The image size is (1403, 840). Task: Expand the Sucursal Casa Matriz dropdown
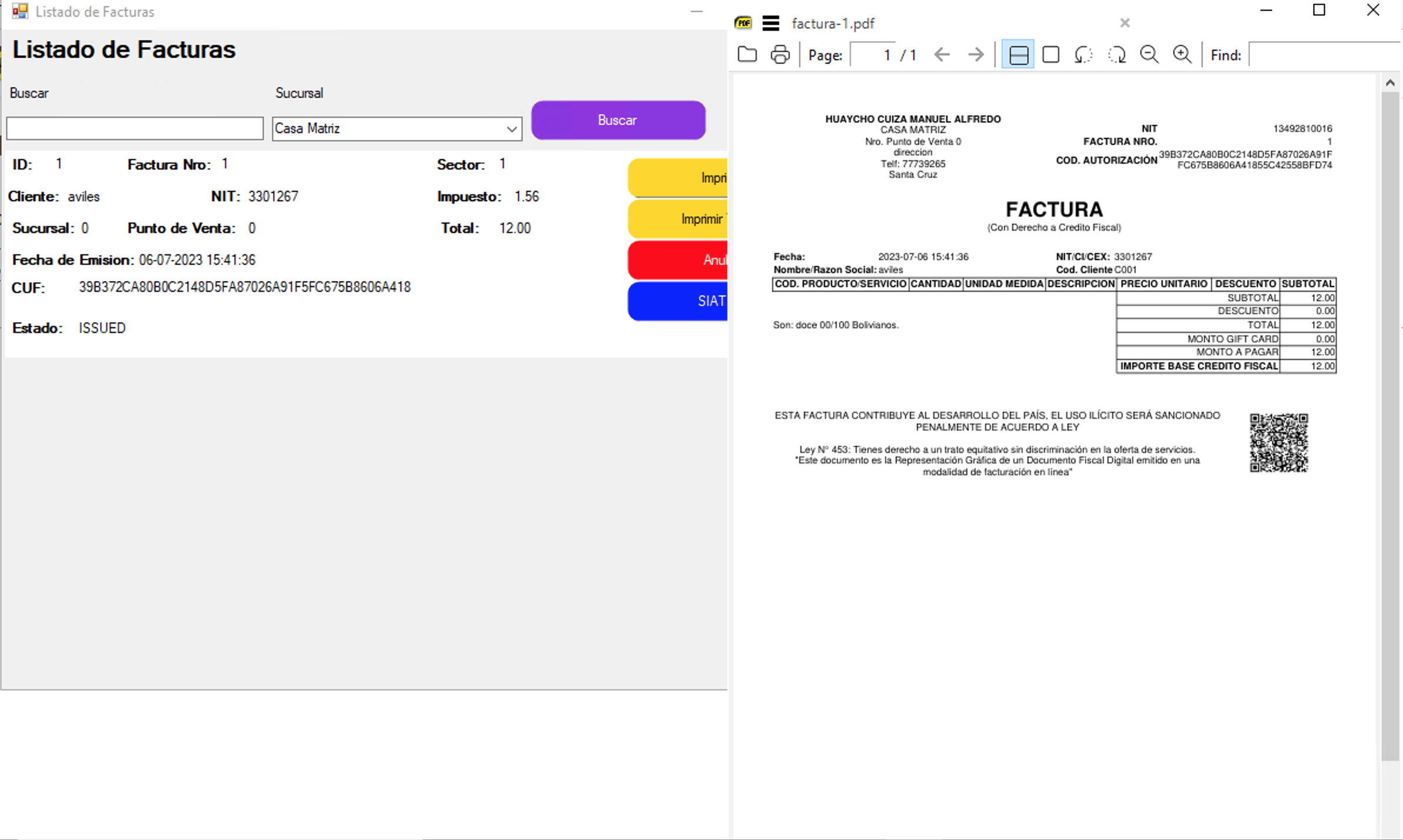(x=511, y=129)
